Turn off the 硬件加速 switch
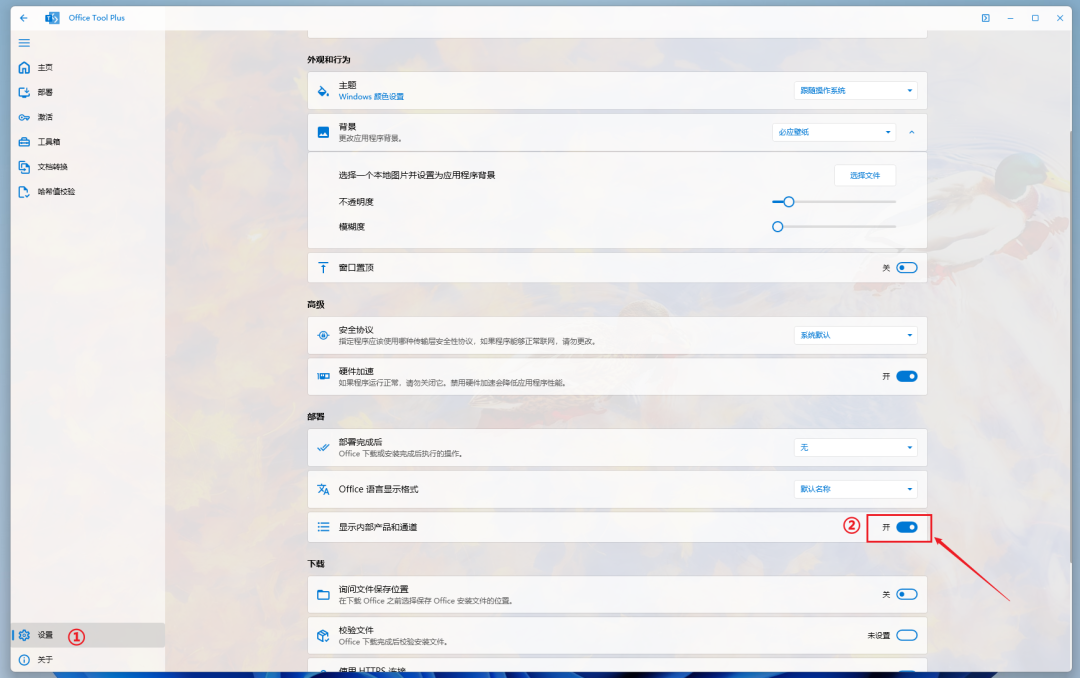 (907, 376)
